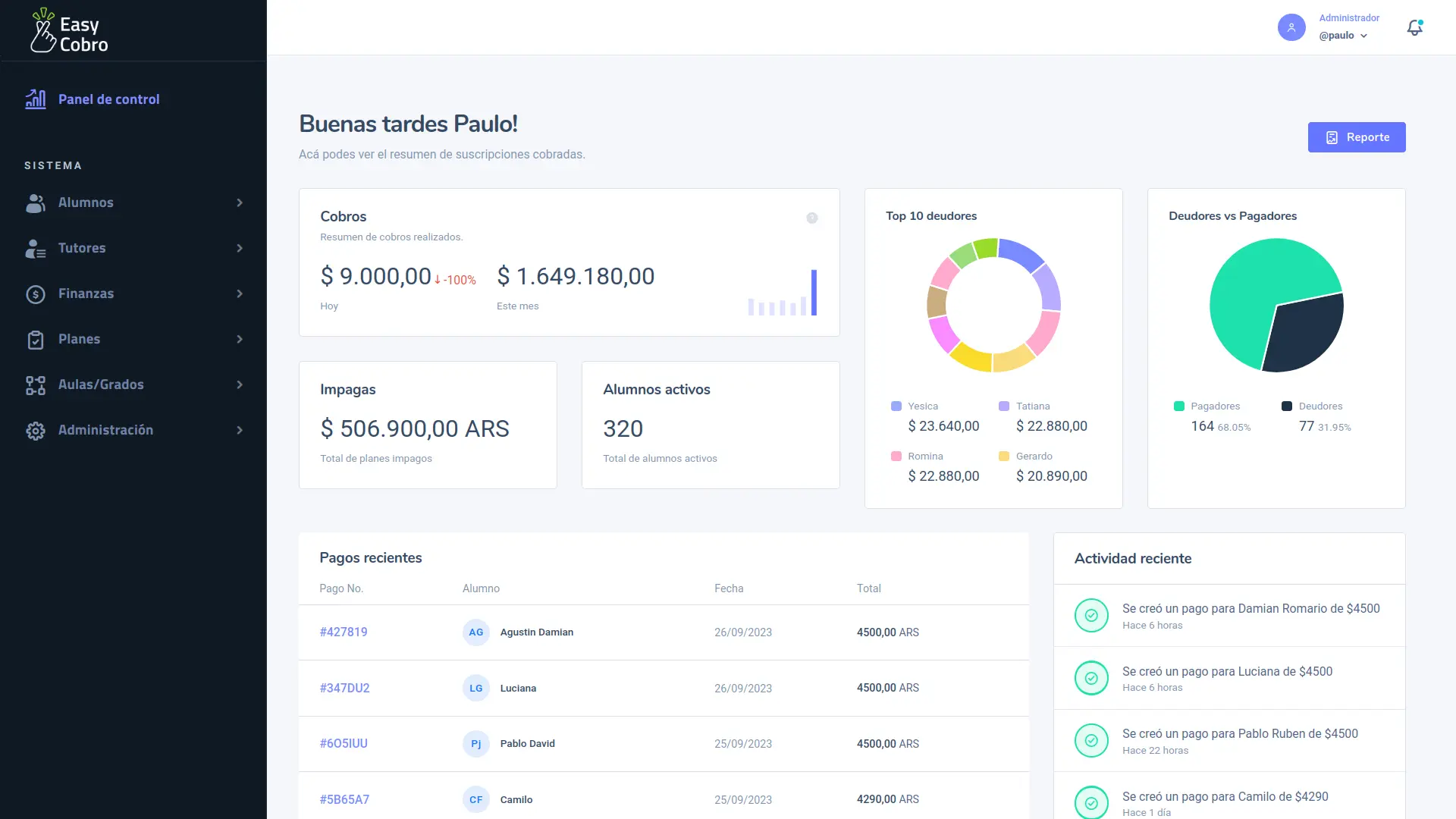Screen dimensions: 1456x819
Task: Select Alumnos in the sidebar
Action: click(x=133, y=203)
